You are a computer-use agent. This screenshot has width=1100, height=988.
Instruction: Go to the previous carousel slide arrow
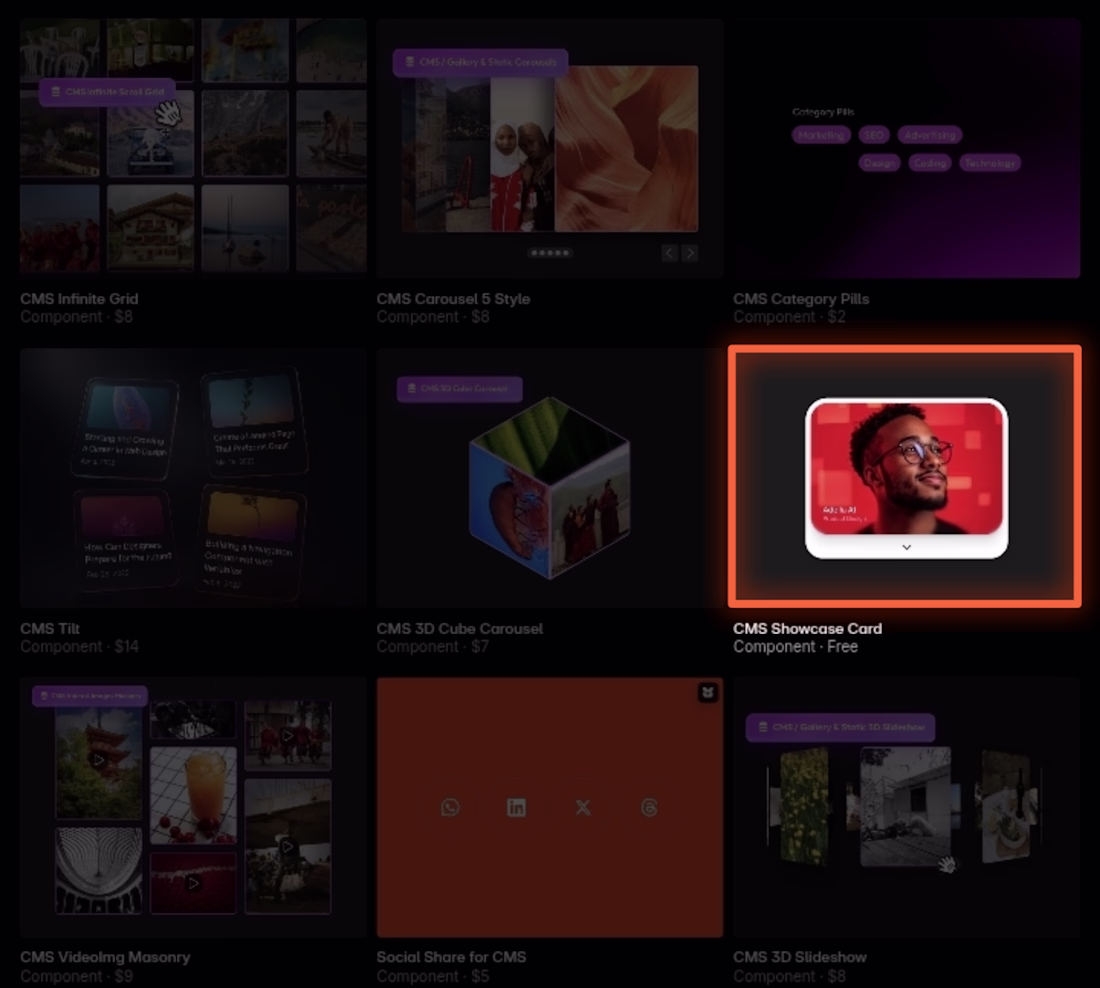point(669,253)
